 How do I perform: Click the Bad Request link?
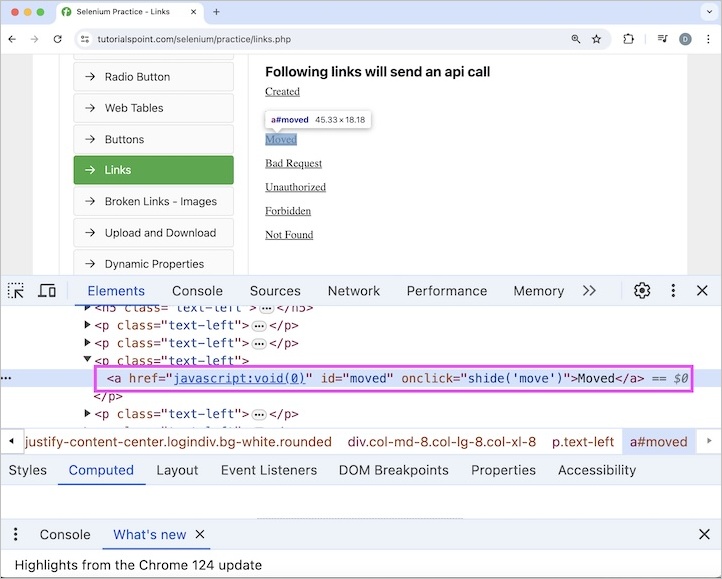coord(293,163)
